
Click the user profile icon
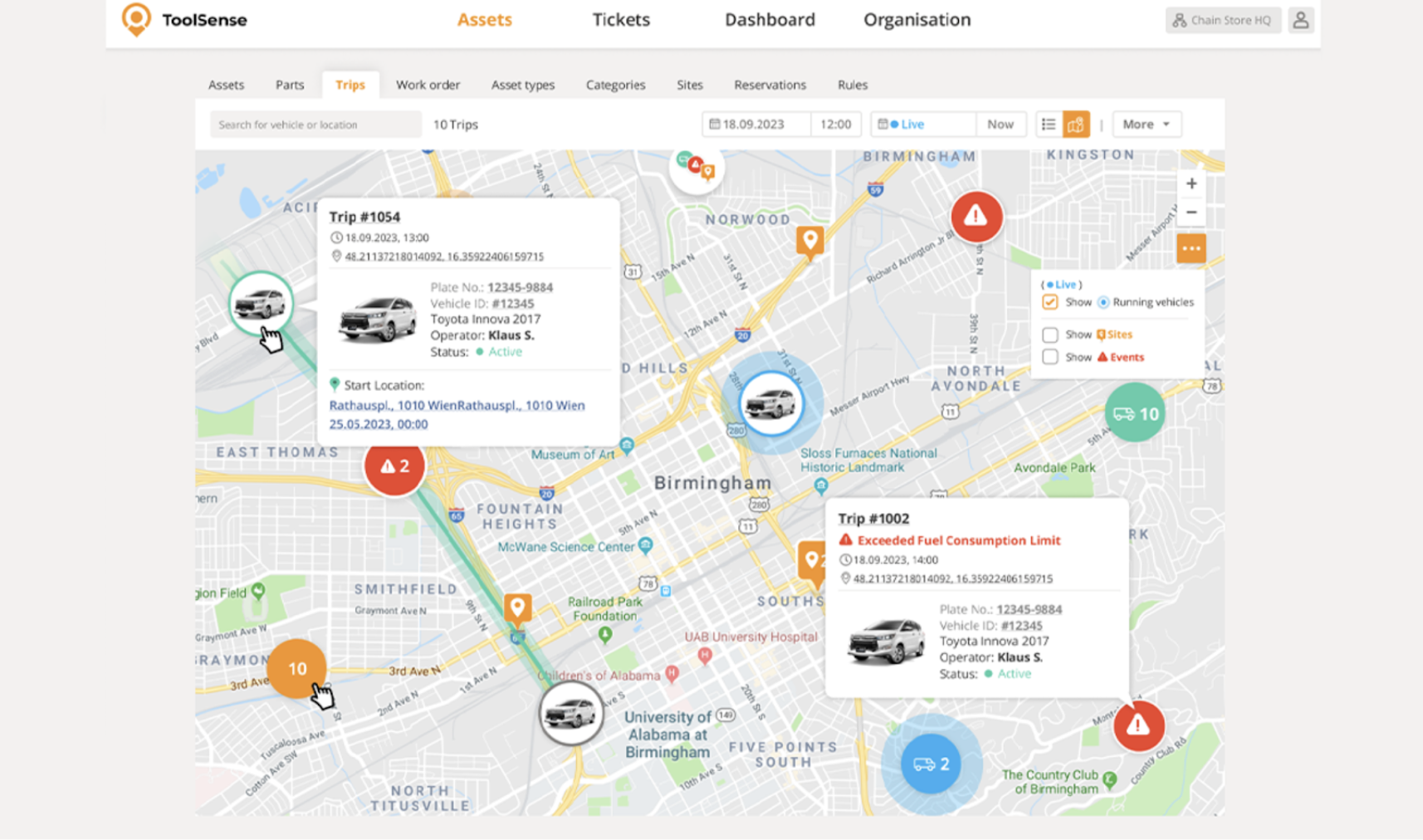[x=1301, y=20]
